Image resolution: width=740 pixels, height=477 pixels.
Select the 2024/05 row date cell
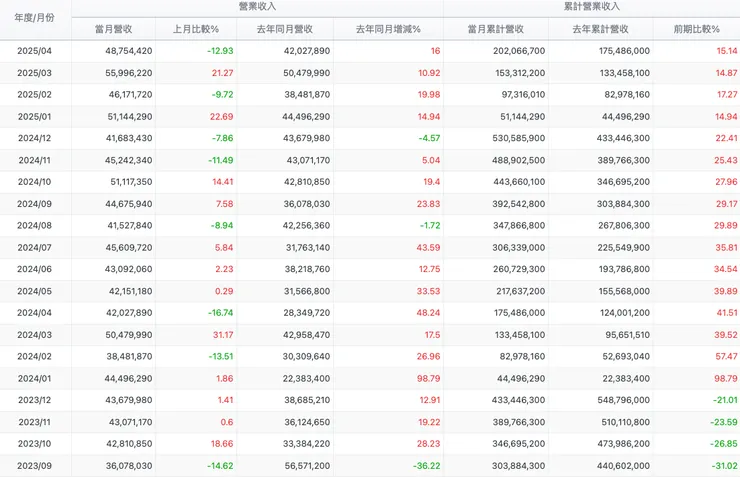coord(34,291)
